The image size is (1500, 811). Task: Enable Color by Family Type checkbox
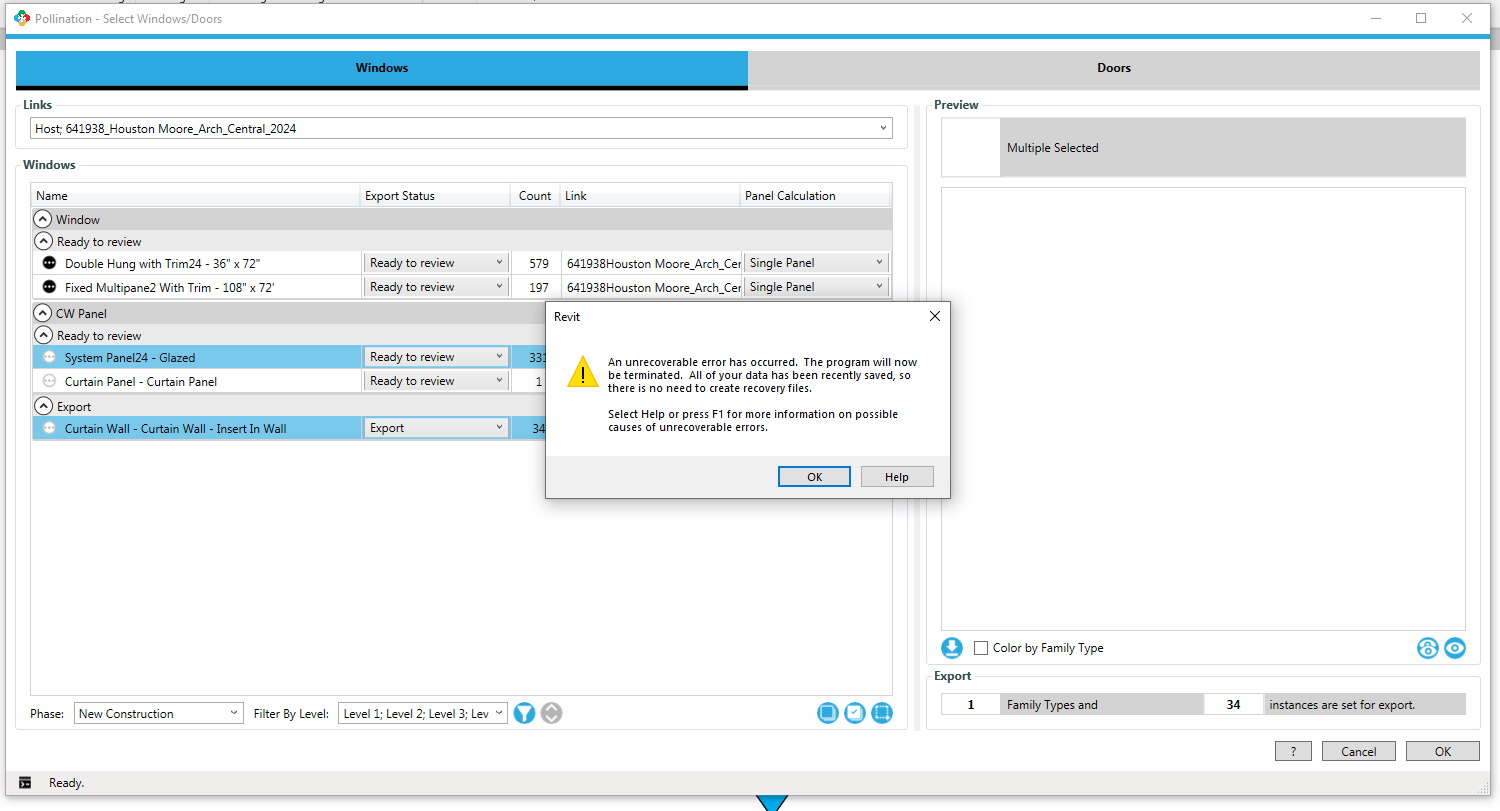(981, 648)
